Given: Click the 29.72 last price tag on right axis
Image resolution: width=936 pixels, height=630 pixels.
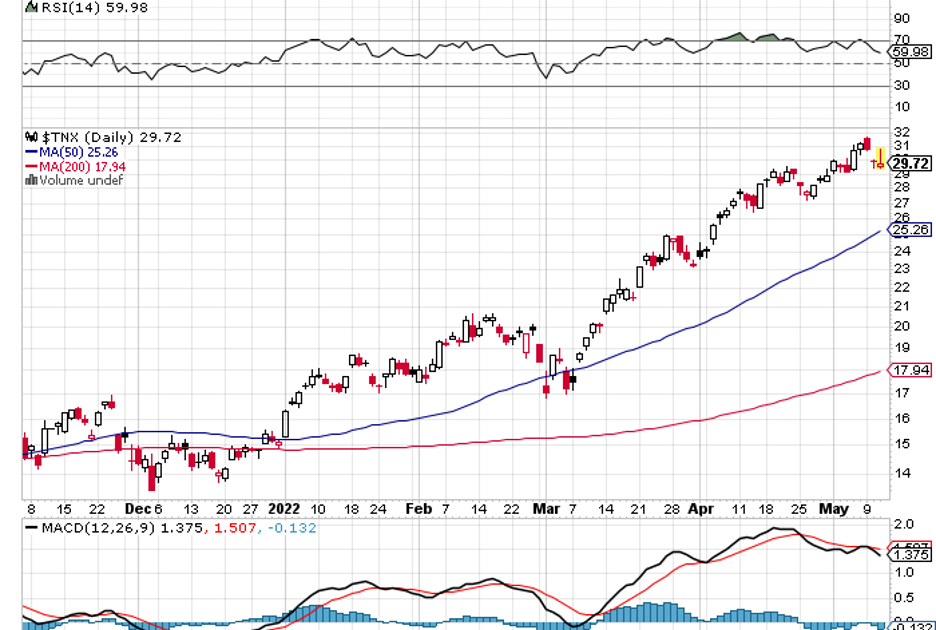Looking at the screenshot, I should [910, 163].
